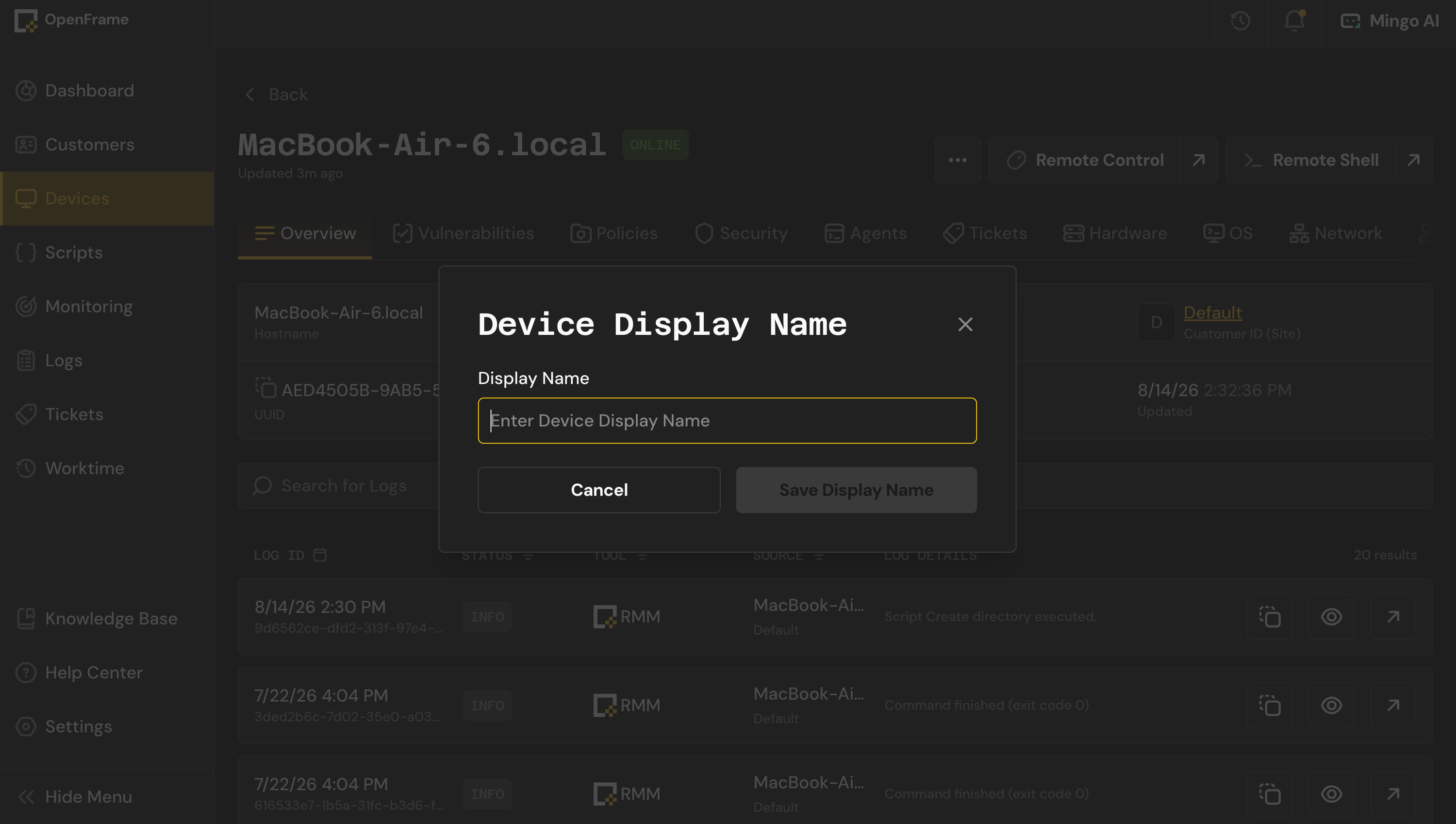Go Back to the devices list
Viewport: 1456px width, 824px height.
pos(276,95)
